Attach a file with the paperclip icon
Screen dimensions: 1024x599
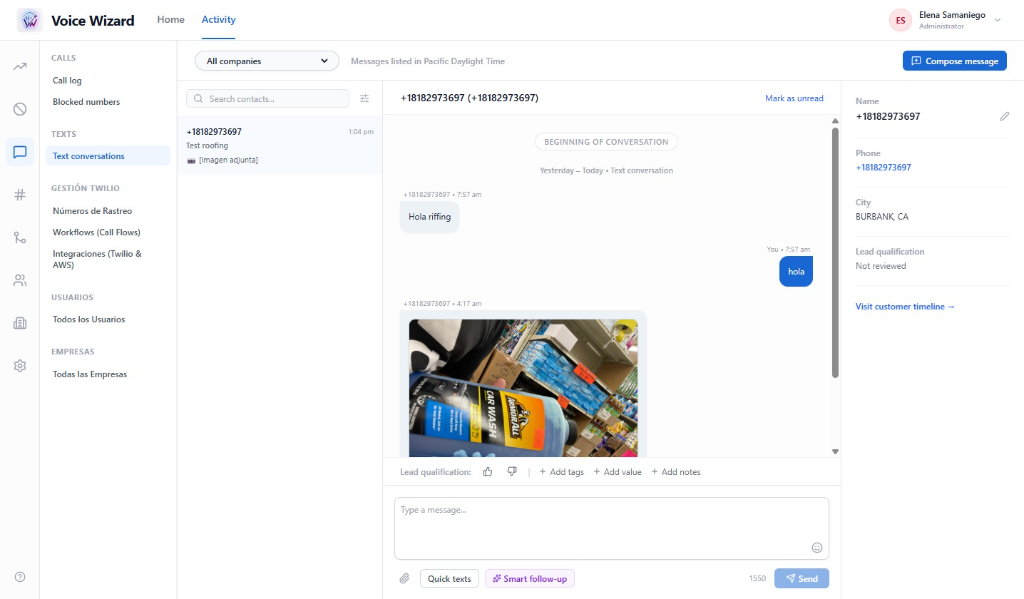tap(405, 578)
